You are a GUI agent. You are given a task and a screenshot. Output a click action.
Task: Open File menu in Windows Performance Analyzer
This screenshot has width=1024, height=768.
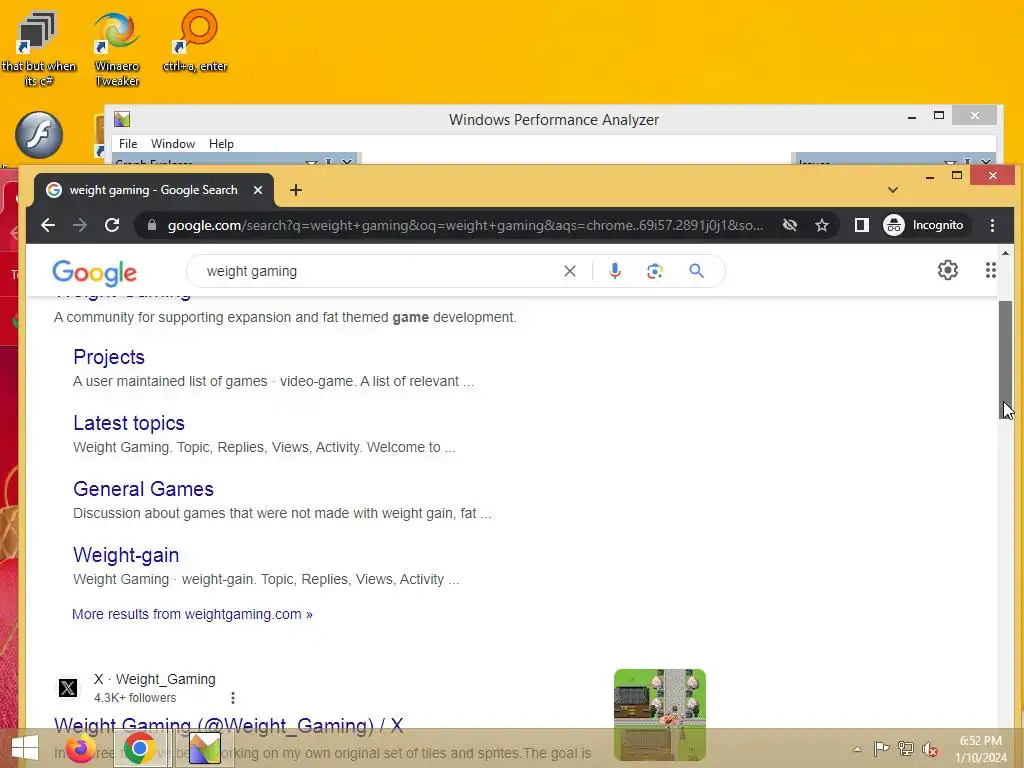click(x=128, y=144)
